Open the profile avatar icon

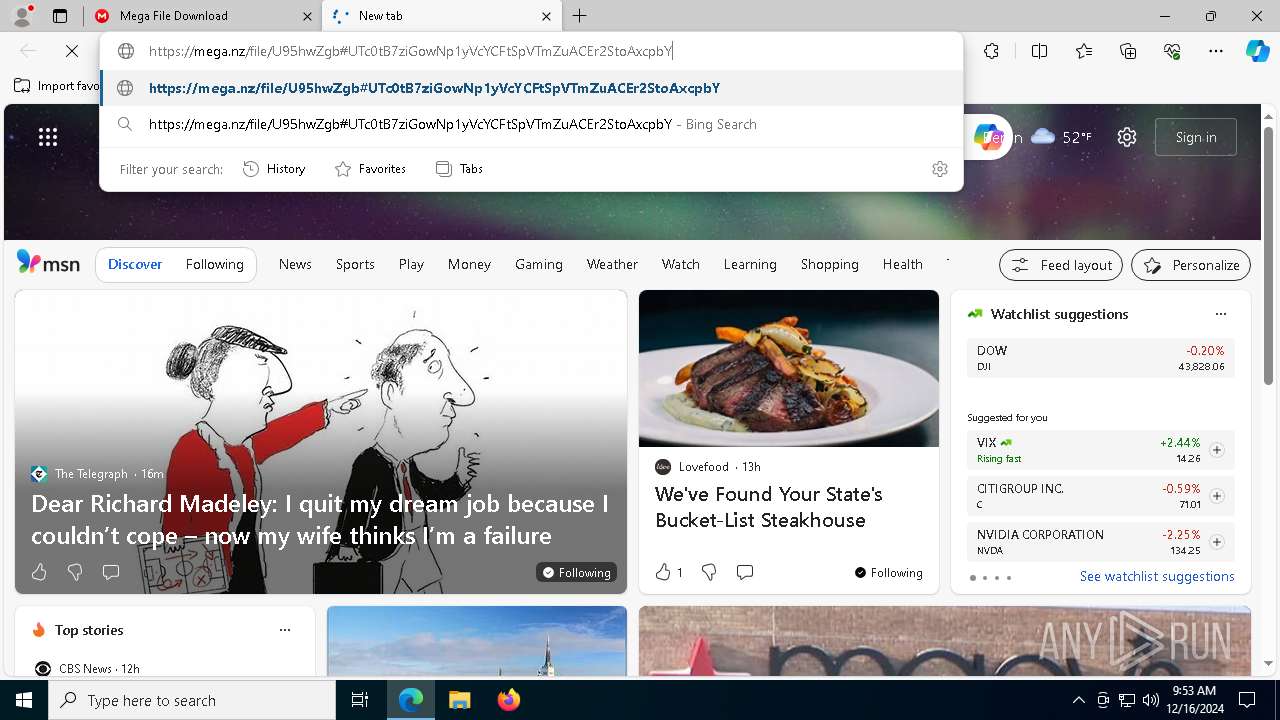pos(22,16)
